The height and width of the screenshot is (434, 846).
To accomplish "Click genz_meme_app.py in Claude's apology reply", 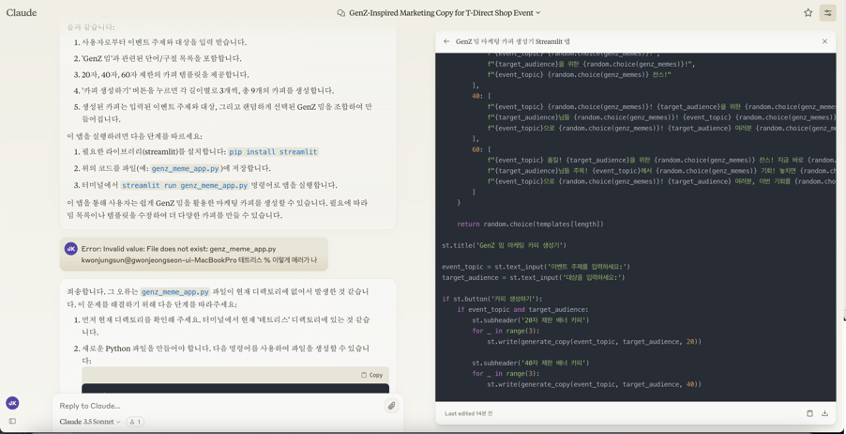I will 175,291.
